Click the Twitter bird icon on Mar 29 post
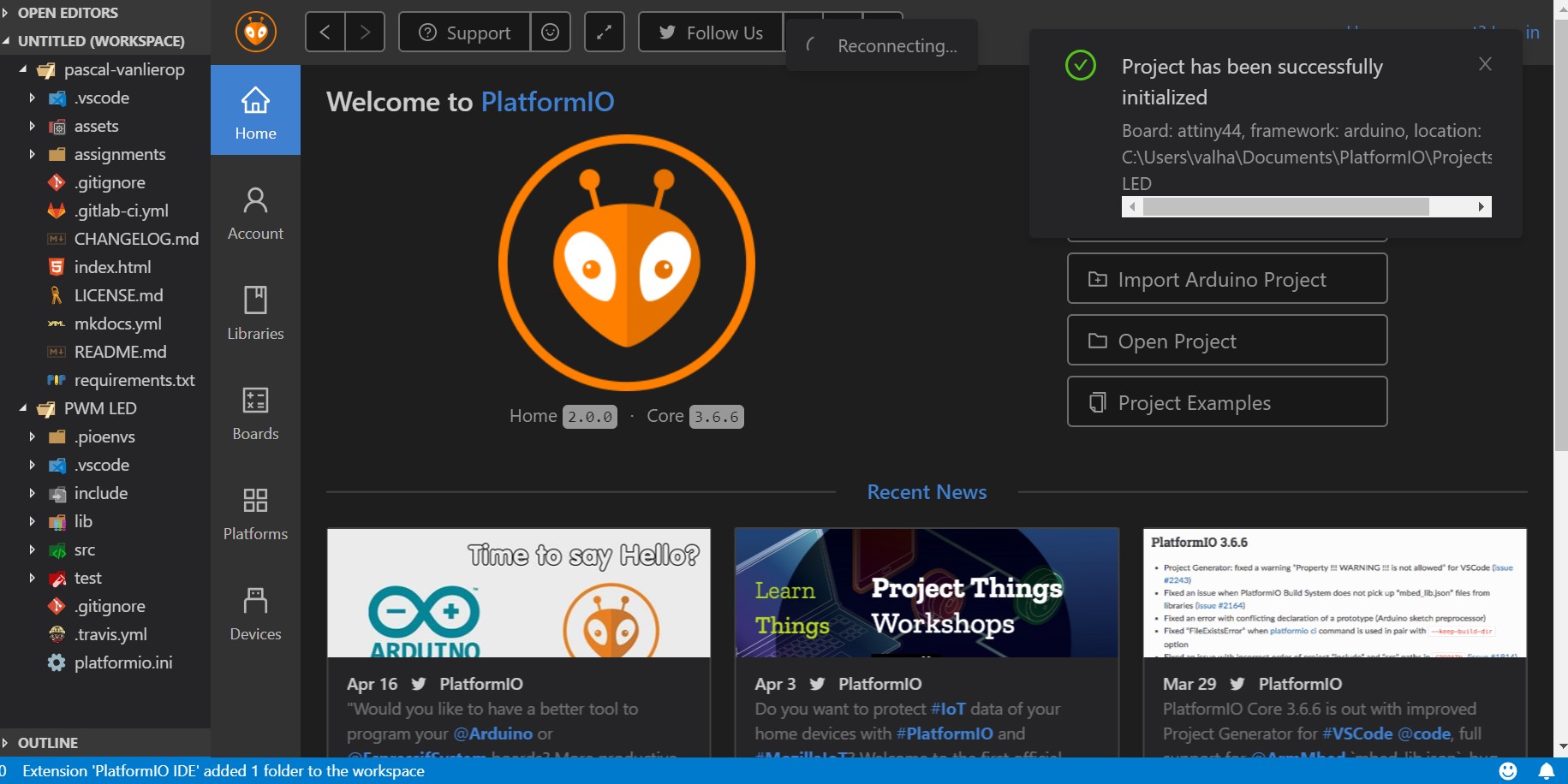The width and height of the screenshot is (1568, 784). coord(1237,684)
